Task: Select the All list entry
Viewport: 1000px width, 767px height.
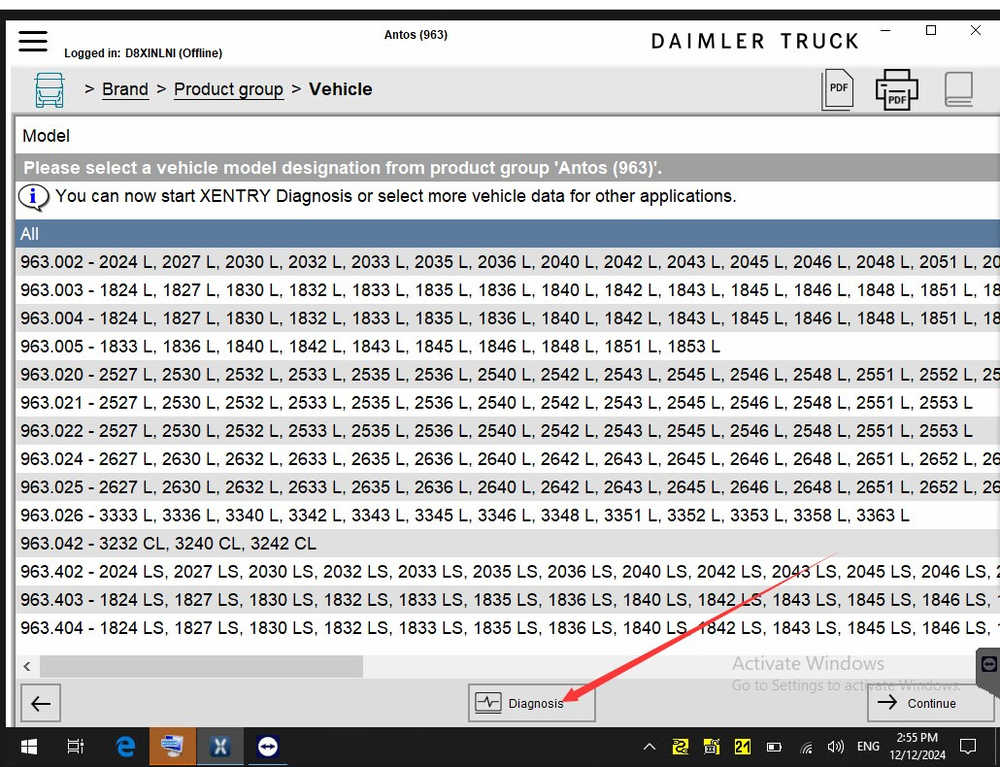Action: 508,234
